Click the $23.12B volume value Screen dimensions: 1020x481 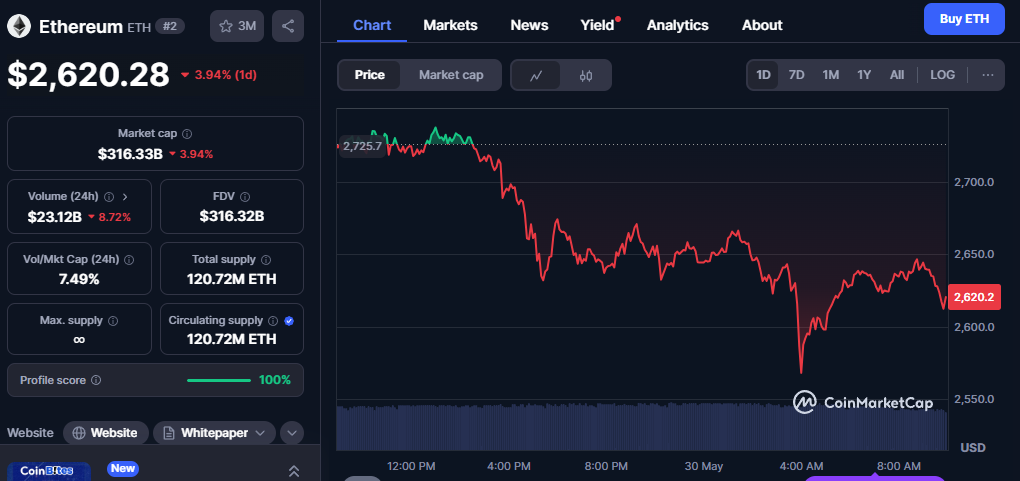point(55,217)
